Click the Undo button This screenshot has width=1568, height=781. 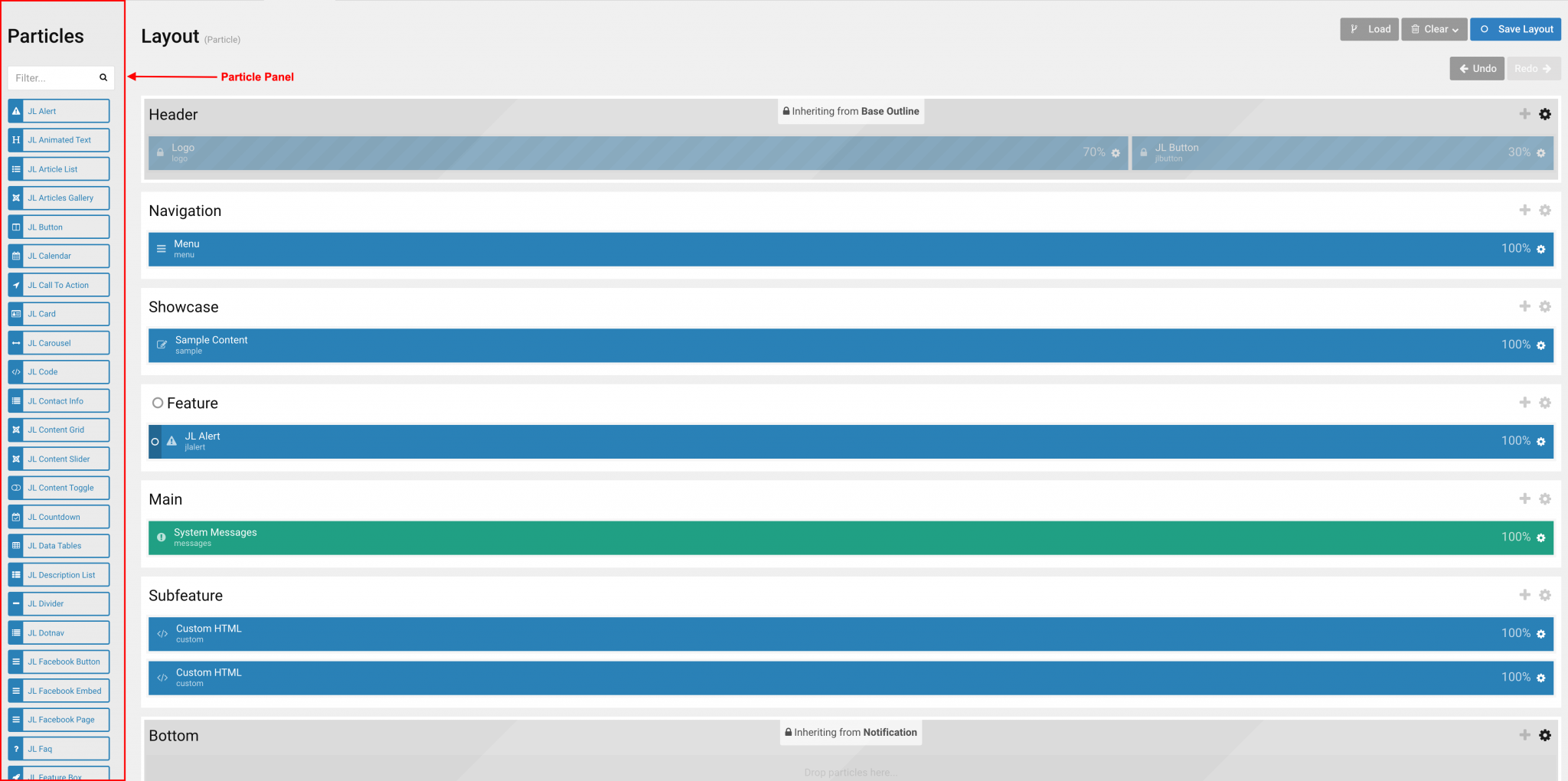coord(1477,68)
